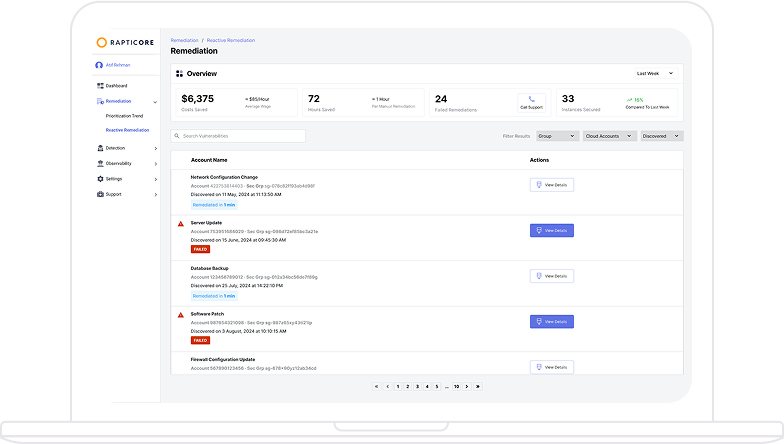This screenshot has height=444, width=784.
Task: Click the Detection sidebar icon
Action: point(100,148)
